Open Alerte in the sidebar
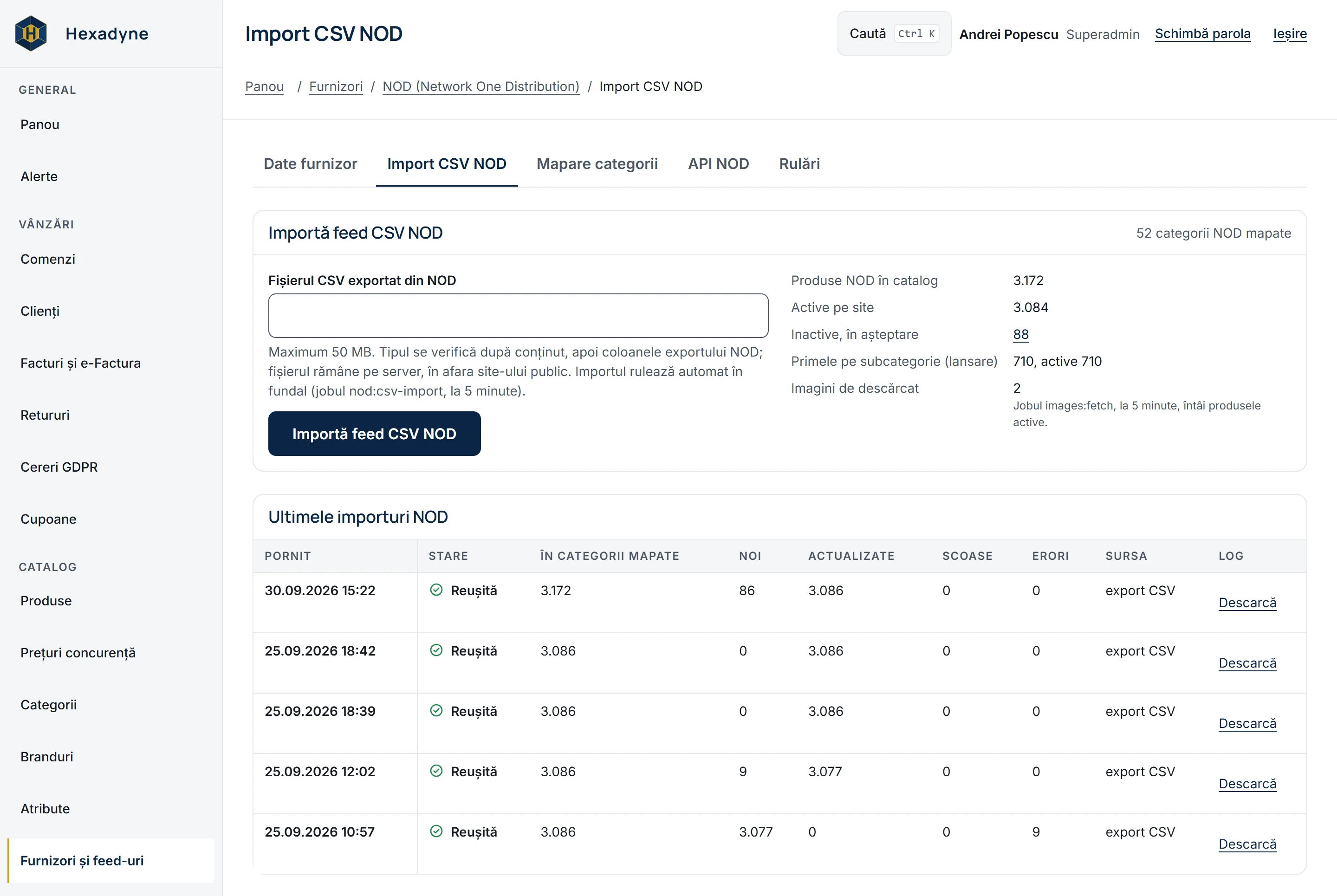This screenshot has width=1337, height=896. pyautogui.click(x=111, y=176)
